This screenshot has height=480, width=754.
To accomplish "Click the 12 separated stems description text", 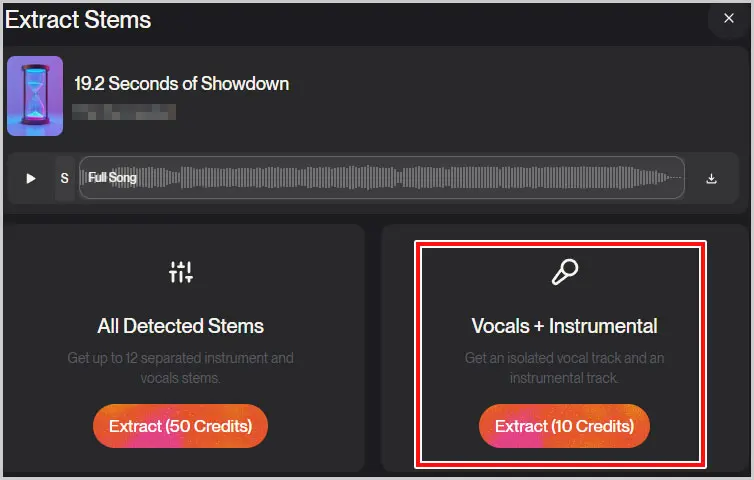I will tap(180, 368).
